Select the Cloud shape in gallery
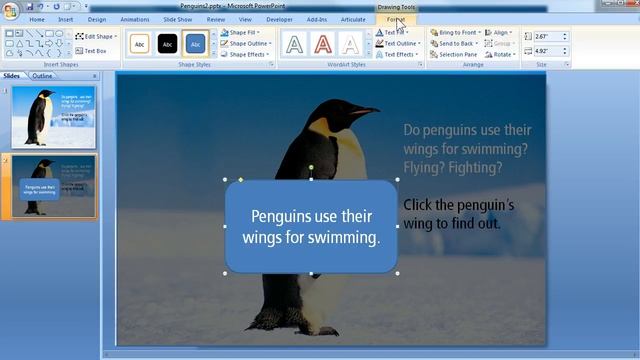640x360 pixels. tap(9, 53)
